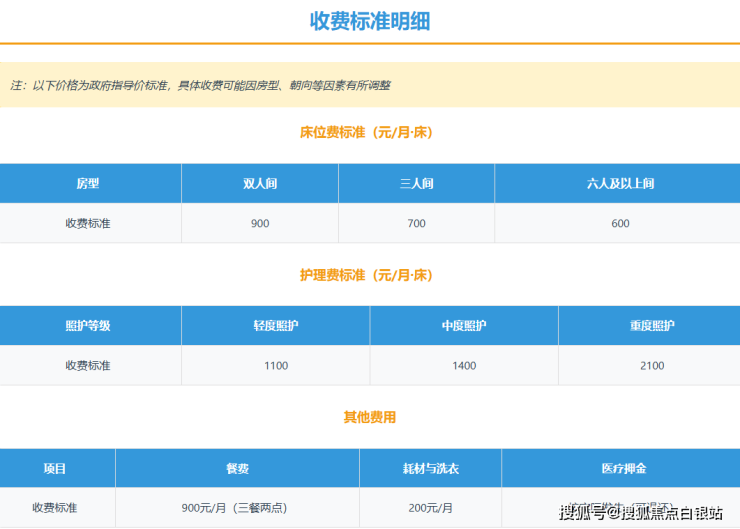
Task: Click the 收费标准明细 page title
Action: [x=369, y=21]
